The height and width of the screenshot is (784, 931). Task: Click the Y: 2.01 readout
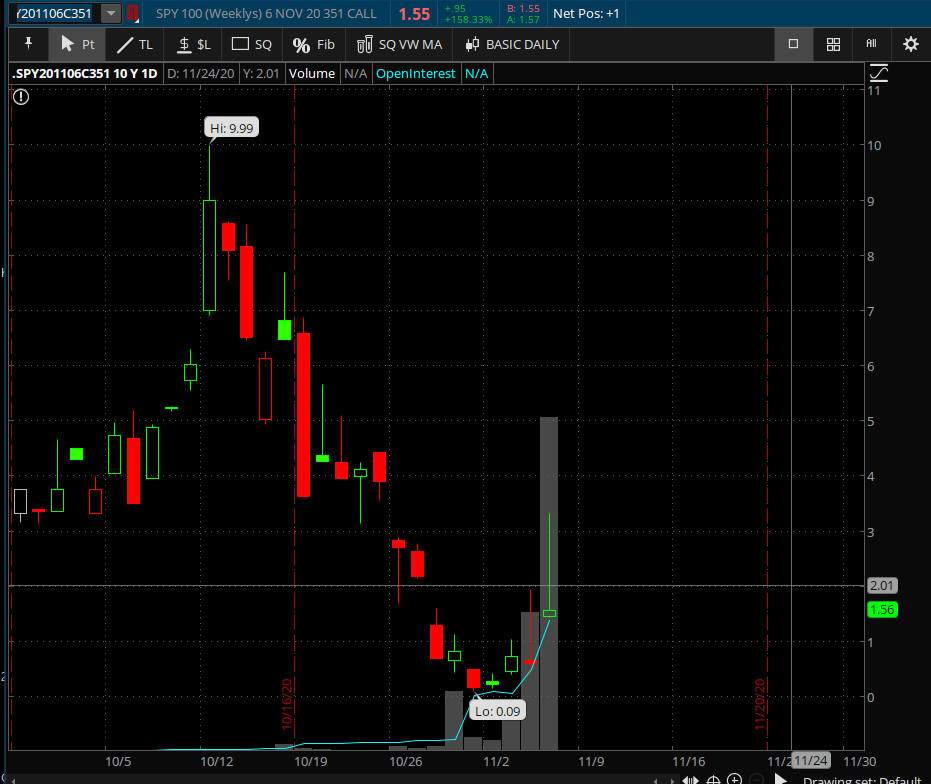(261, 74)
